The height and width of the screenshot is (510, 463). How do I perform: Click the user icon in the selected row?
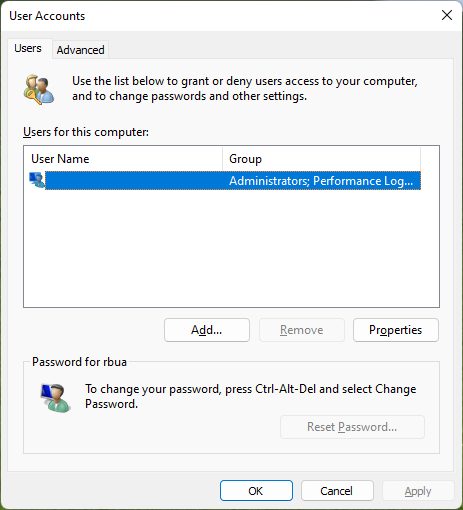[x=37, y=180]
